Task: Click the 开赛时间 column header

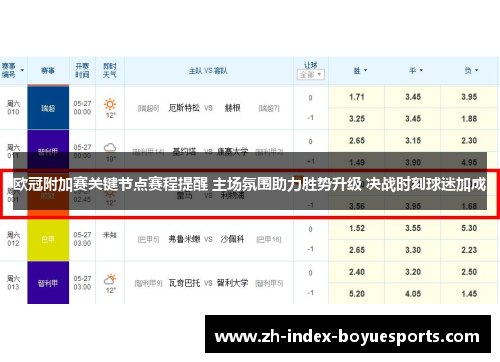Action: (82, 71)
